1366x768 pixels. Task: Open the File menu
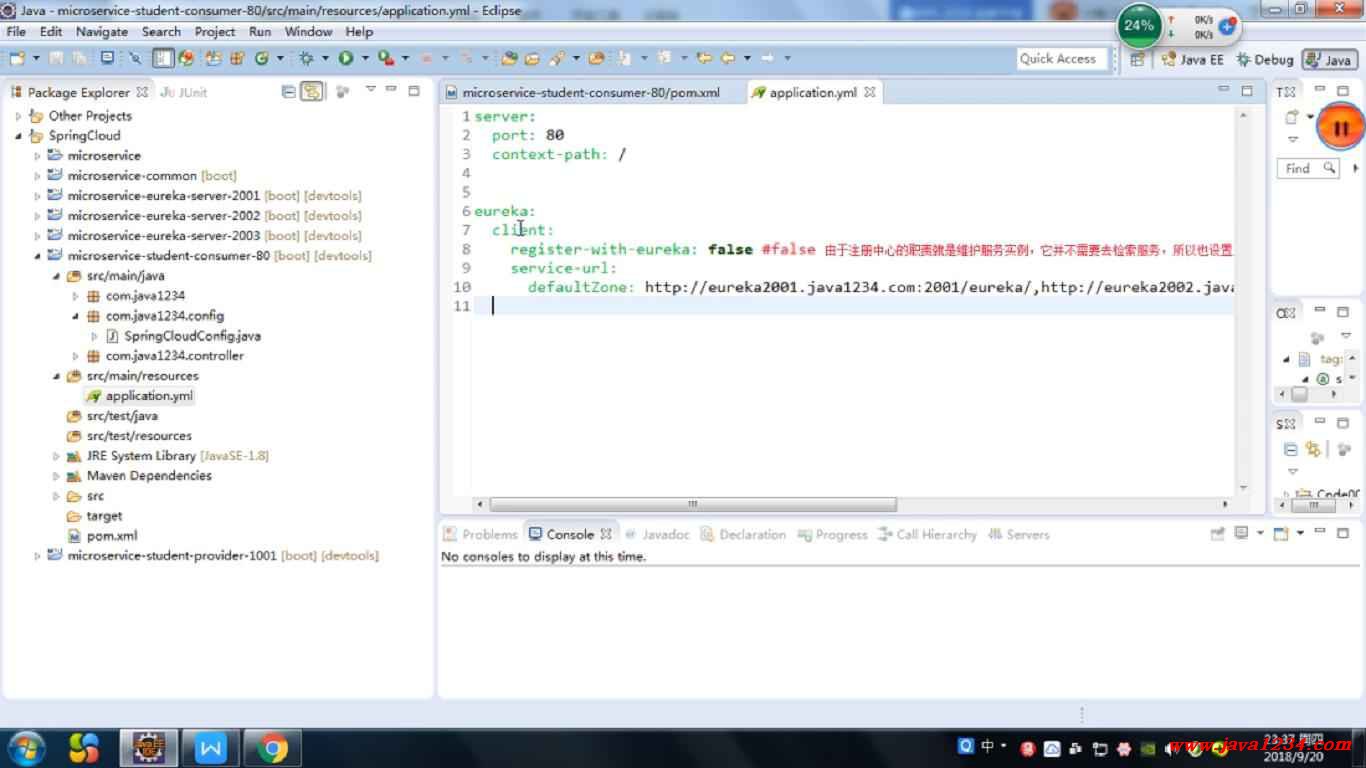[17, 31]
